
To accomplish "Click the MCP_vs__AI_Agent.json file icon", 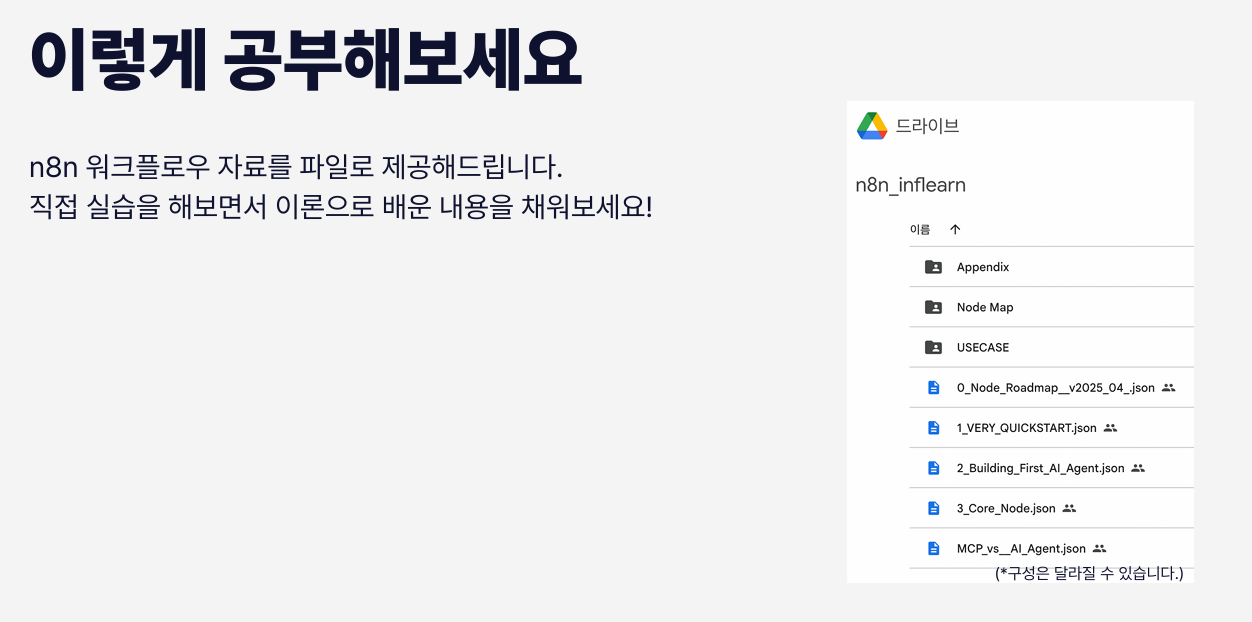I will (x=933, y=548).
